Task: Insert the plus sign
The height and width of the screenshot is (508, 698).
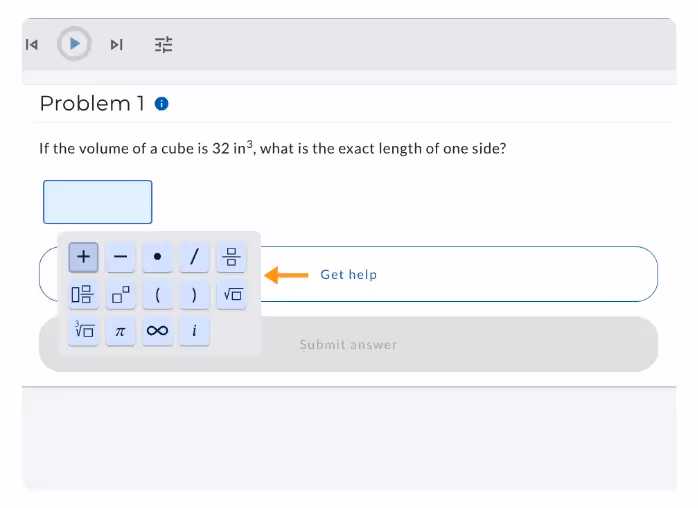Action: click(x=83, y=257)
